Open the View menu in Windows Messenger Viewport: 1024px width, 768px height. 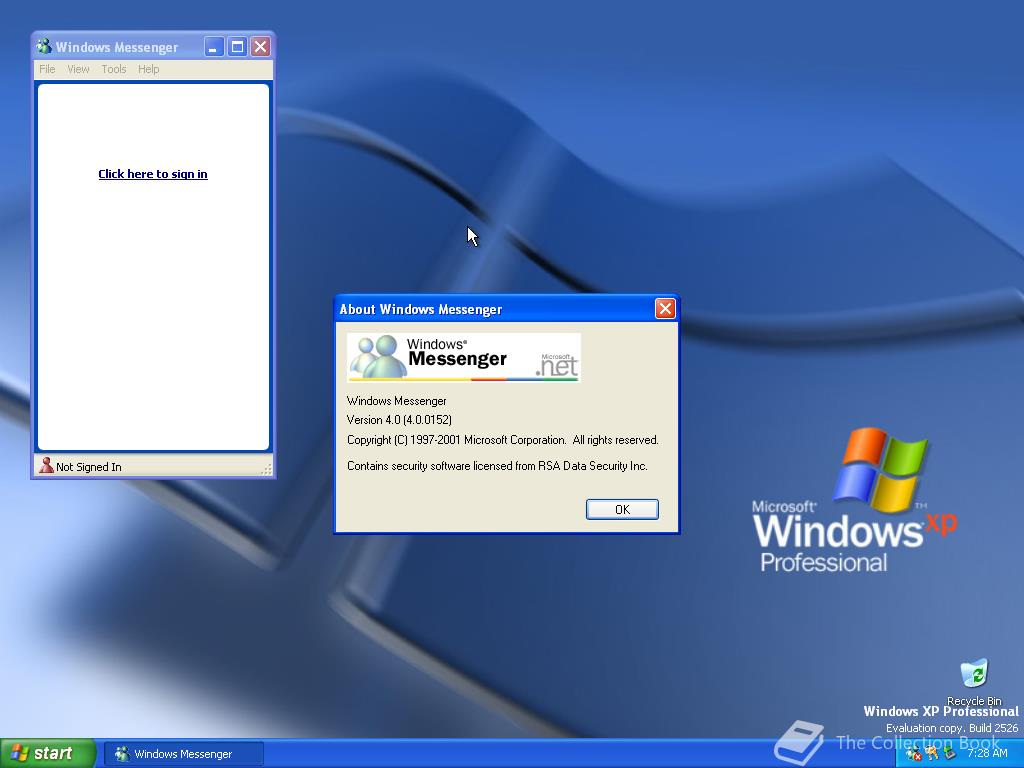tap(78, 69)
